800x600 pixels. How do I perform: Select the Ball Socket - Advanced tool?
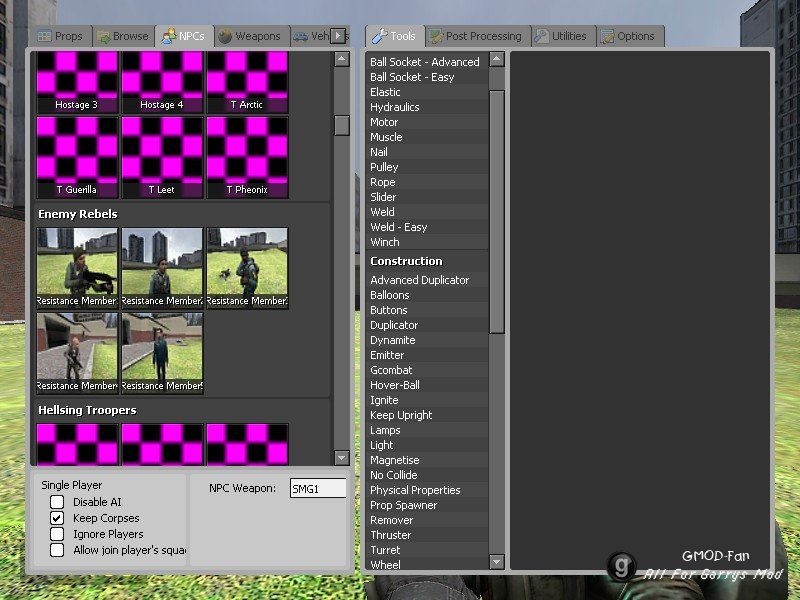427,62
